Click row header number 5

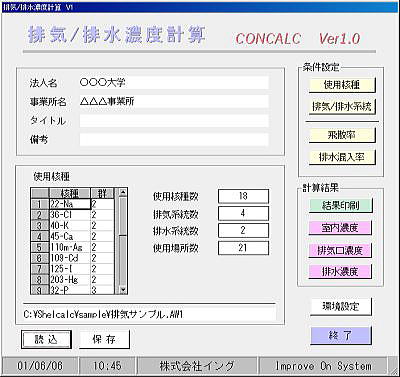click(40, 247)
